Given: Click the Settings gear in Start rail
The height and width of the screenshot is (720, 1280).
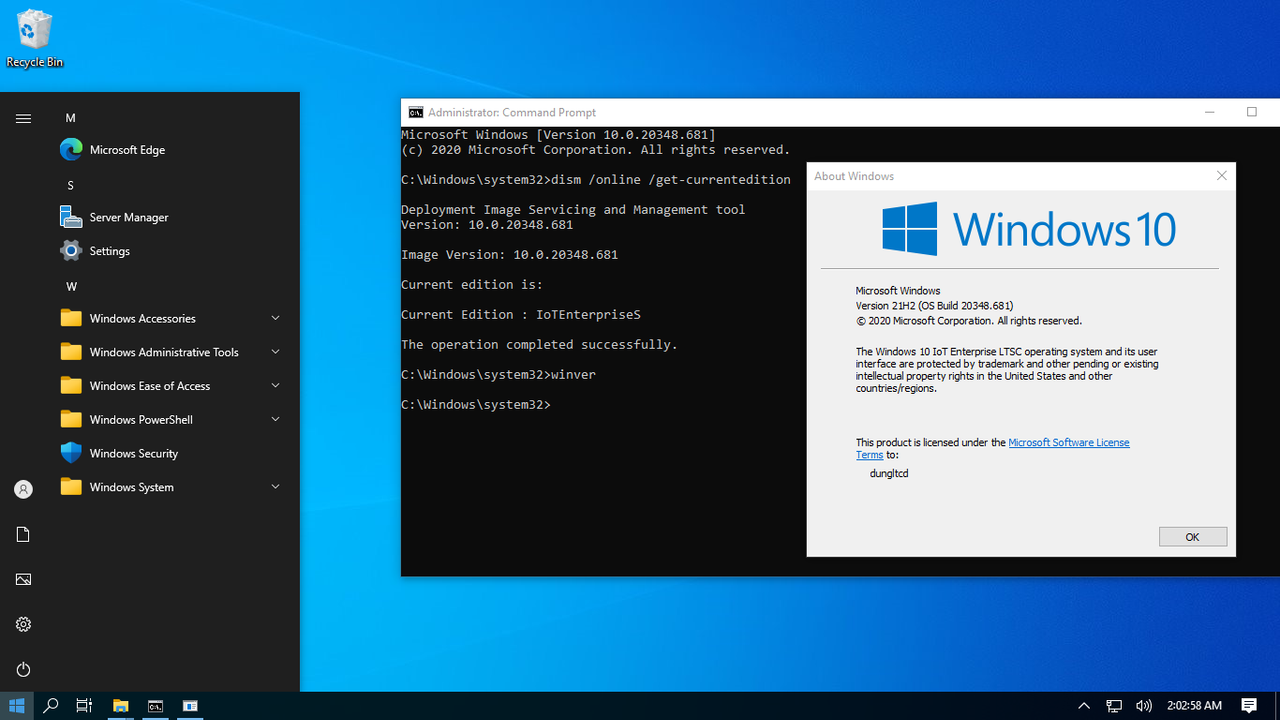Looking at the screenshot, I should 23,624.
